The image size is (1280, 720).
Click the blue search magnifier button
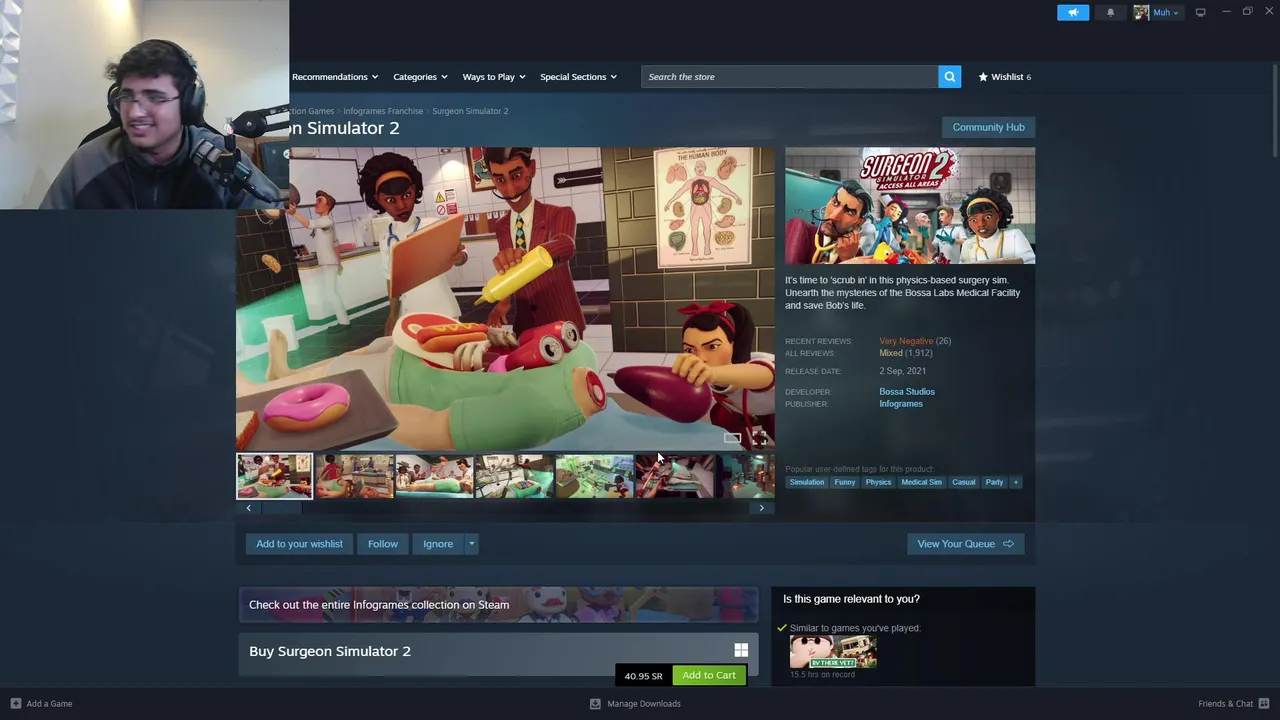tap(949, 77)
